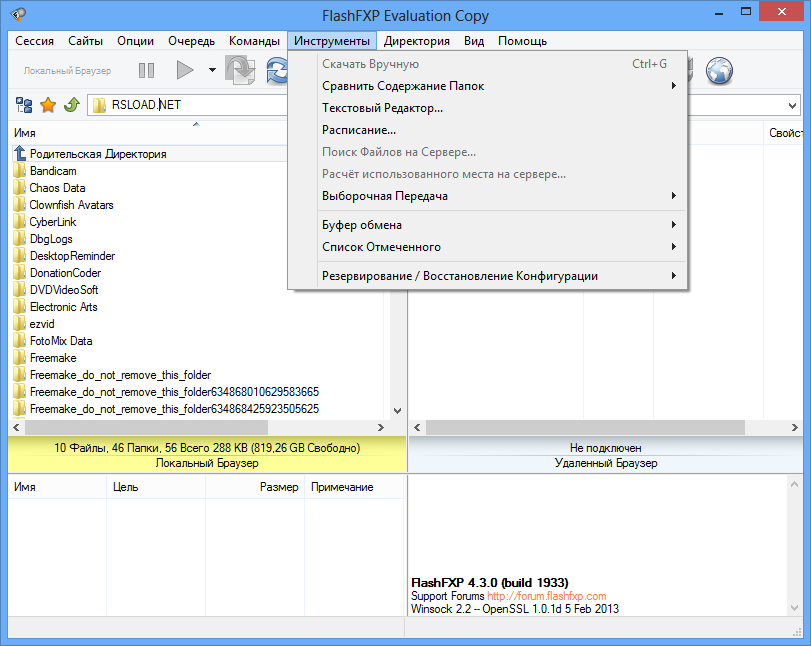Image resolution: width=811 pixels, height=646 pixels.
Task: Expand Буфер обмена submenu
Action: coord(488,225)
